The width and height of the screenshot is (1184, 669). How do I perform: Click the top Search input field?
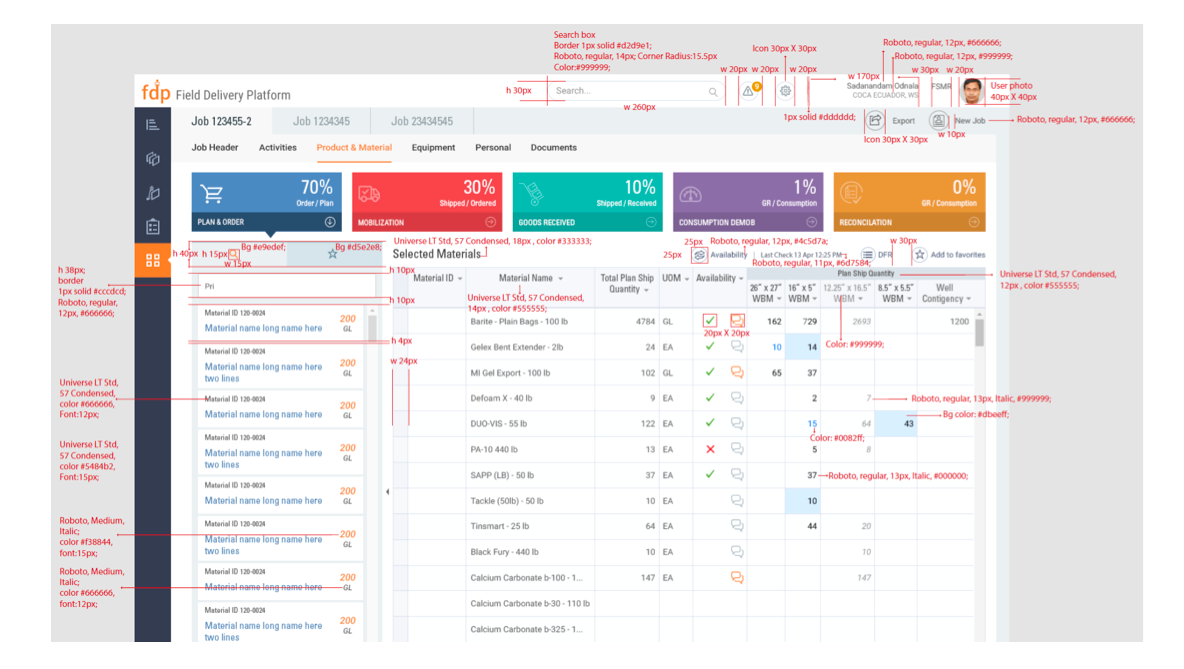pos(630,91)
